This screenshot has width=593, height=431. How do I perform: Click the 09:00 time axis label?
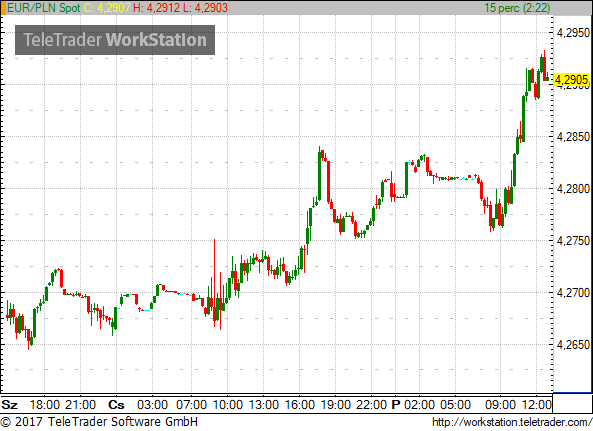tap(500, 405)
